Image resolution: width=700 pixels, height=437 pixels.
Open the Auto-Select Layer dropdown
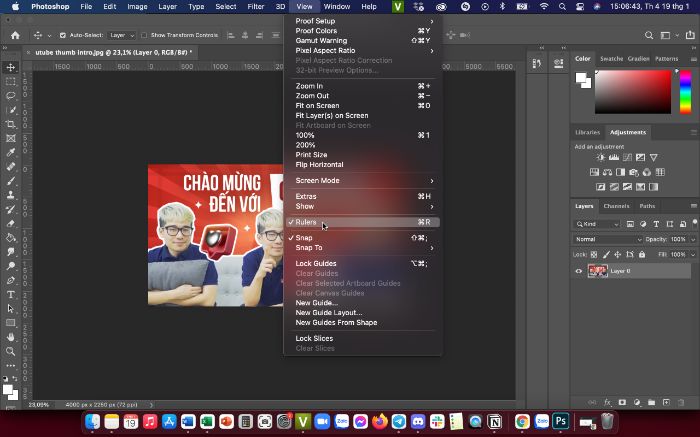point(122,35)
